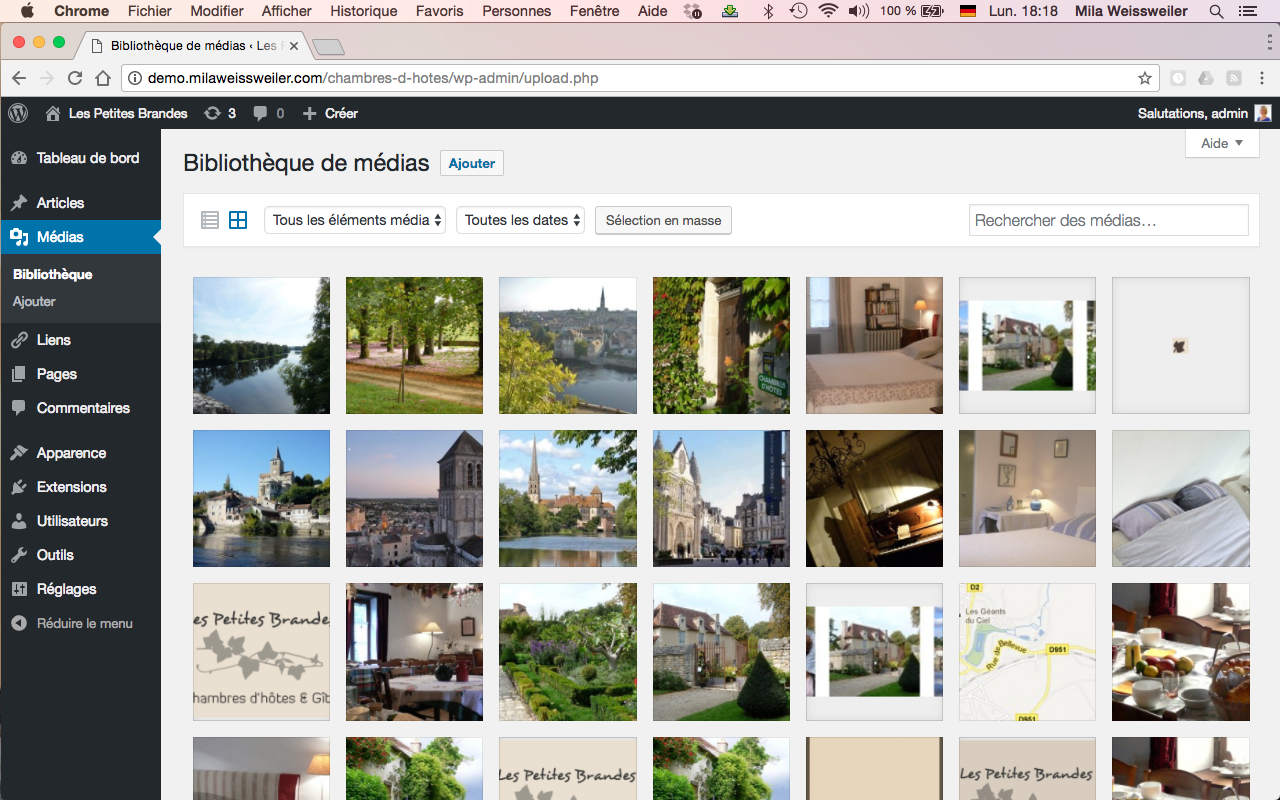Switch to grid view icon

[238, 220]
